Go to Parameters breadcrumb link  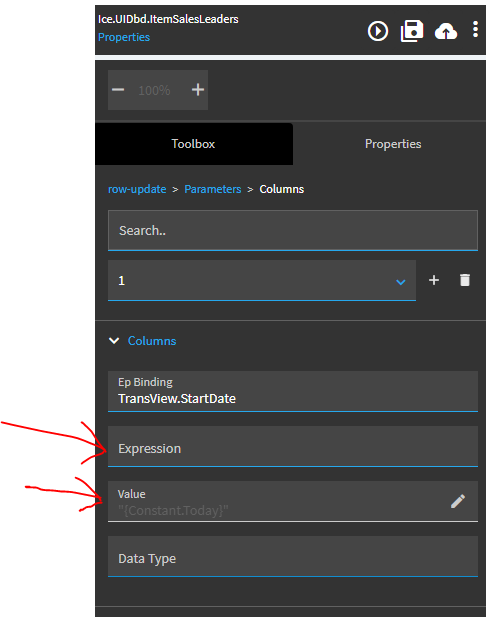point(213,189)
